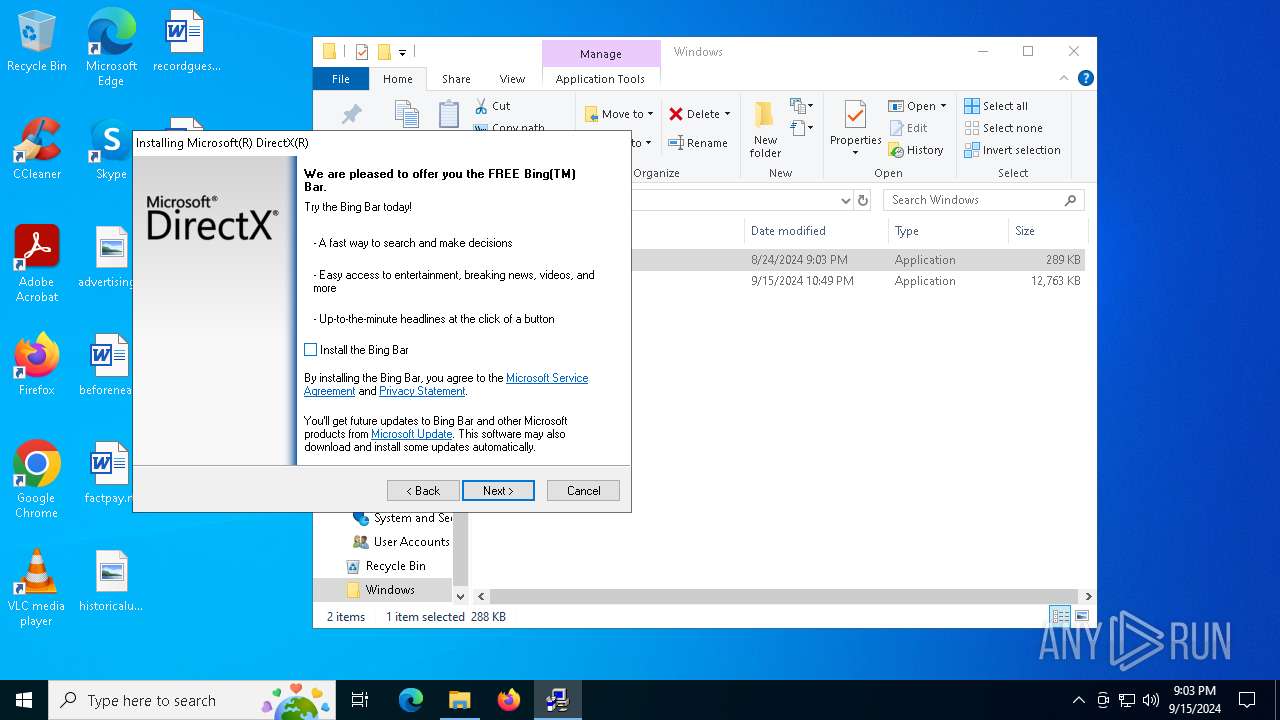Switch to Large icons view icon

click(x=1081, y=616)
